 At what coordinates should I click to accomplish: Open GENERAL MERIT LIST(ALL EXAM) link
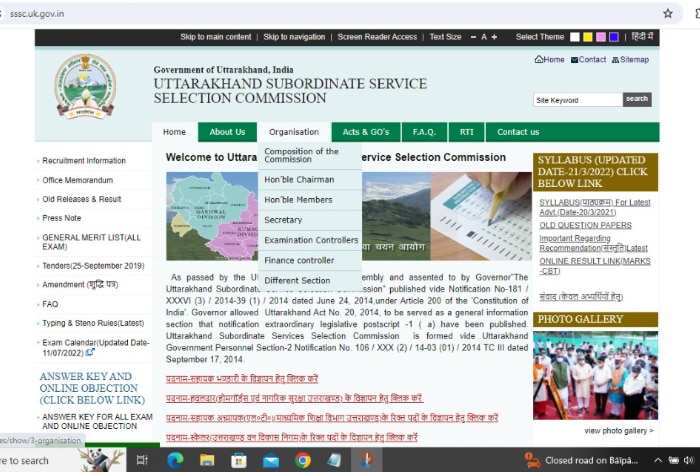pyautogui.click(x=92, y=242)
